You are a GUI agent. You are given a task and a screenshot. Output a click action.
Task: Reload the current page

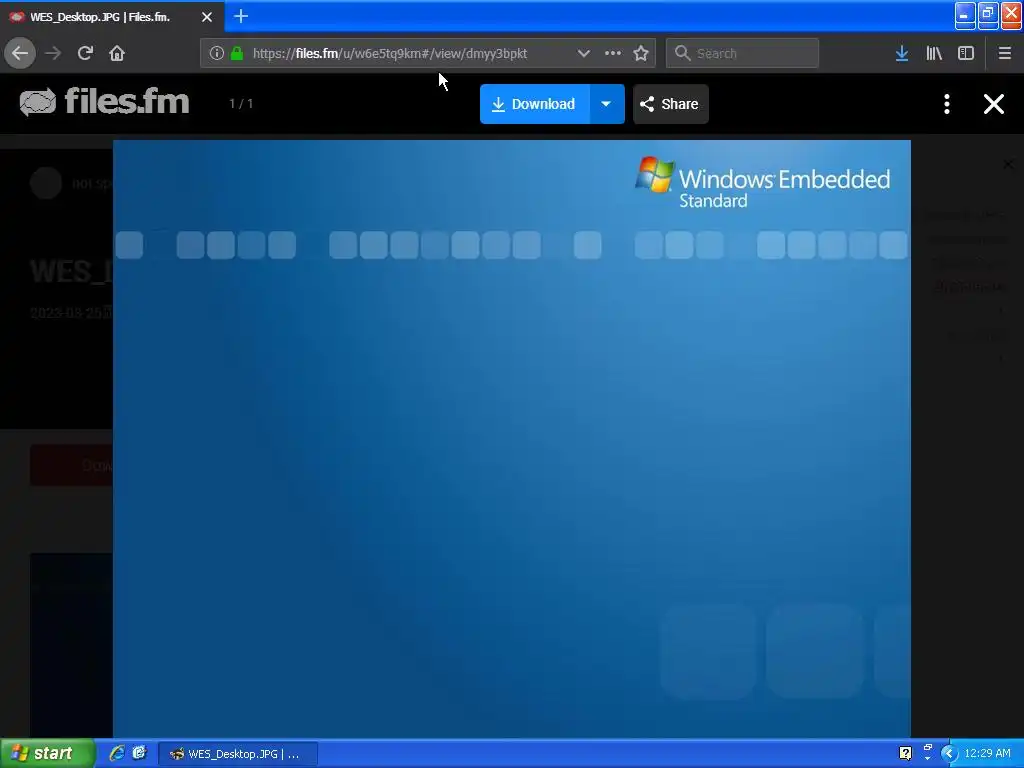[x=85, y=53]
